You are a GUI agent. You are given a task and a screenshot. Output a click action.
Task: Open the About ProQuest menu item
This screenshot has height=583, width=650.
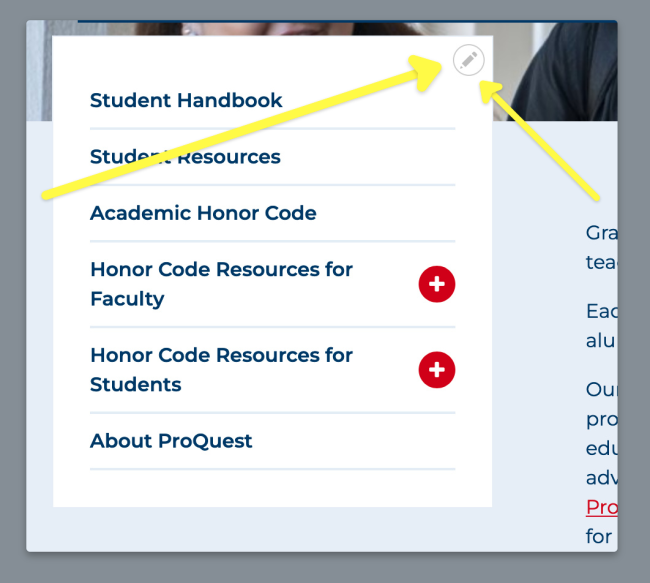click(x=171, y=441)
